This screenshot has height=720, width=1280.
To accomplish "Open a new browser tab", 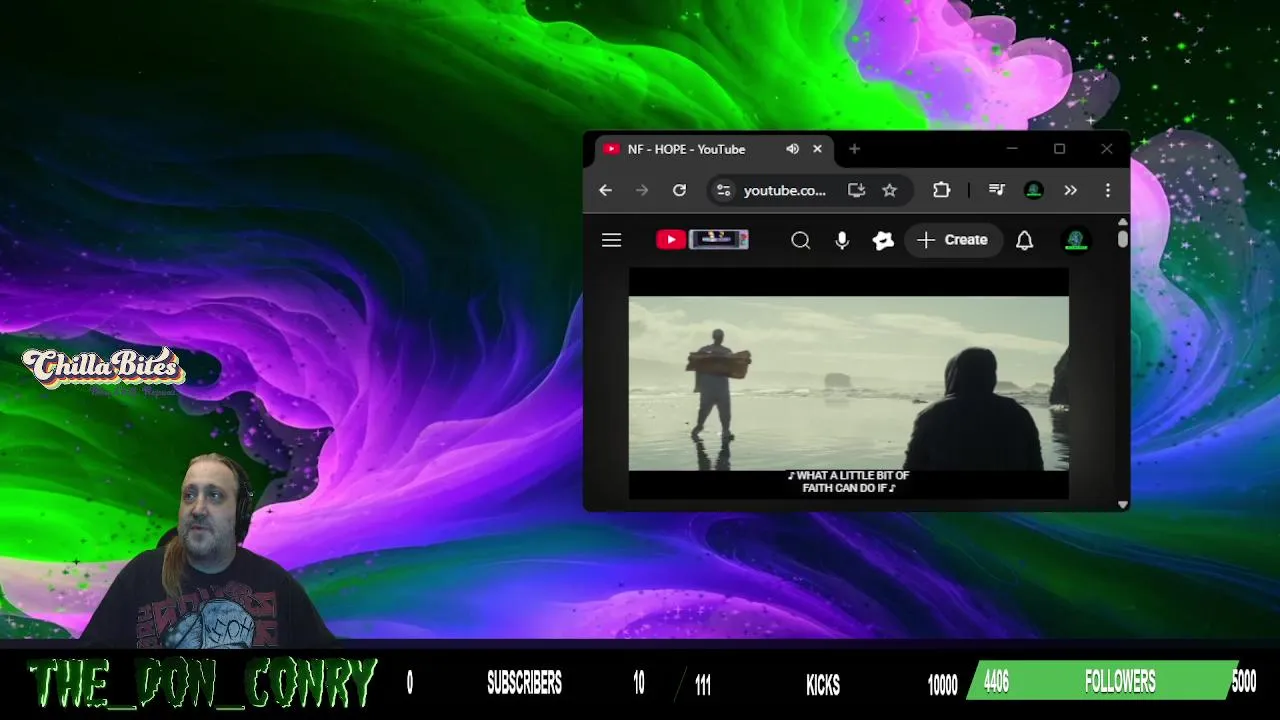I will point(854,149).
